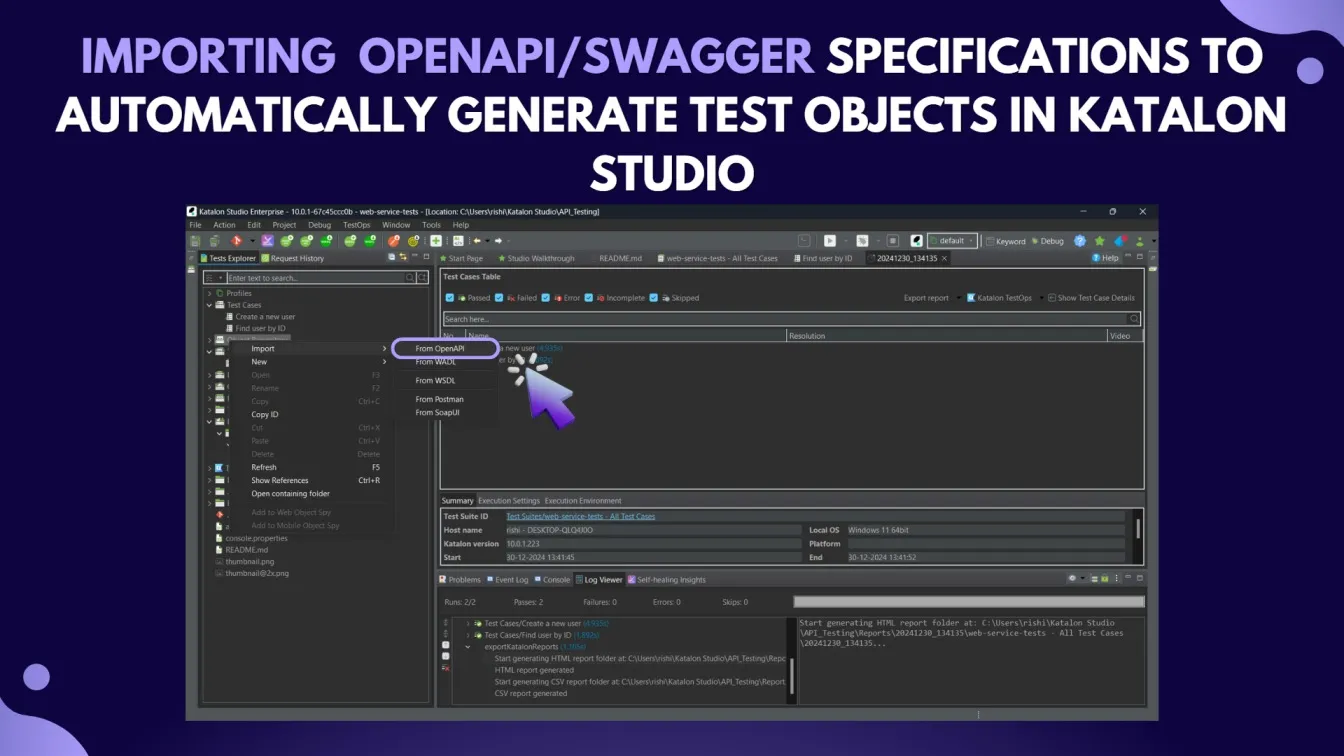
Task: Click the yellow round toolbar icon
Action: pos(413,241)
